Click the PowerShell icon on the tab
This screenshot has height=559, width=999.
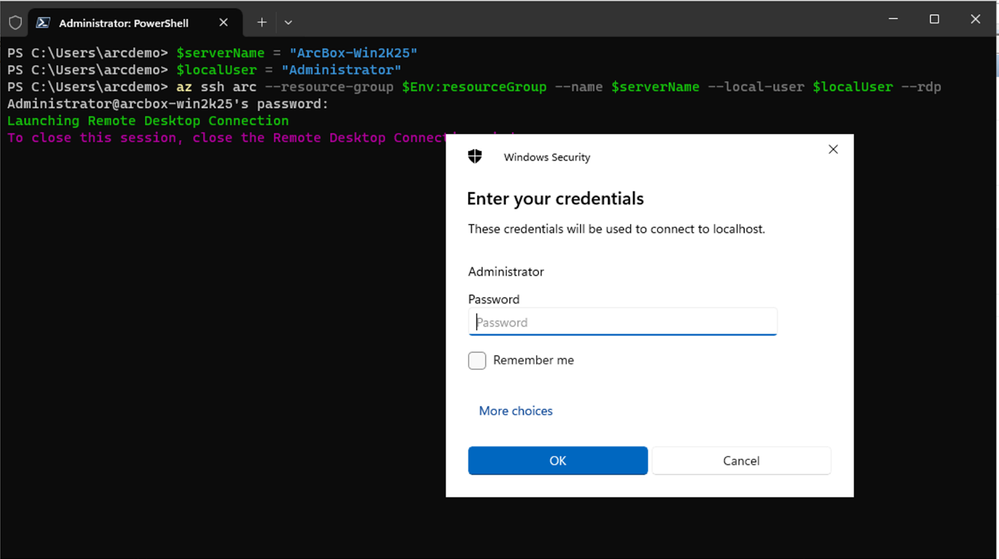43,23
